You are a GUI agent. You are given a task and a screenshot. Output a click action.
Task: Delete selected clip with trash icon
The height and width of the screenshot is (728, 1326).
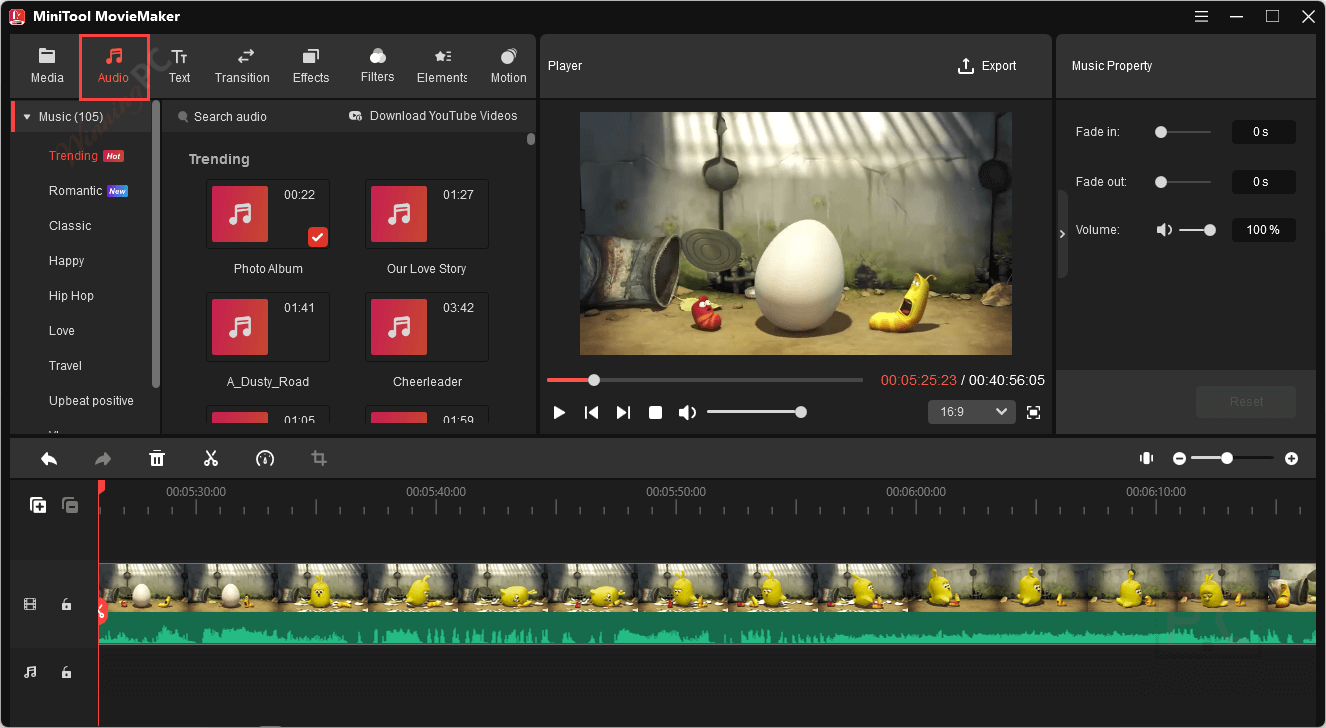click(157, 458)
